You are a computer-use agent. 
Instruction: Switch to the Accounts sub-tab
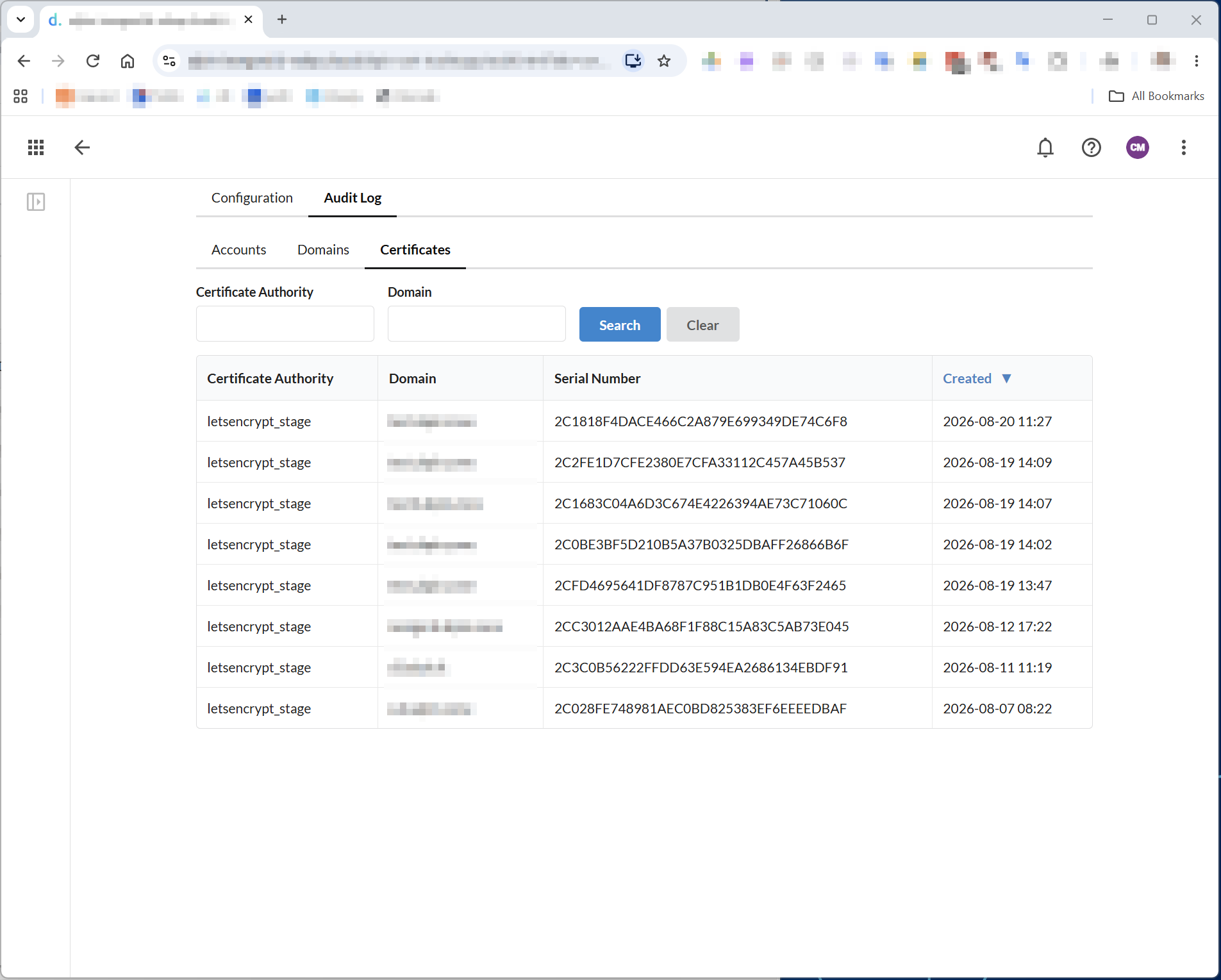[238, 250]
